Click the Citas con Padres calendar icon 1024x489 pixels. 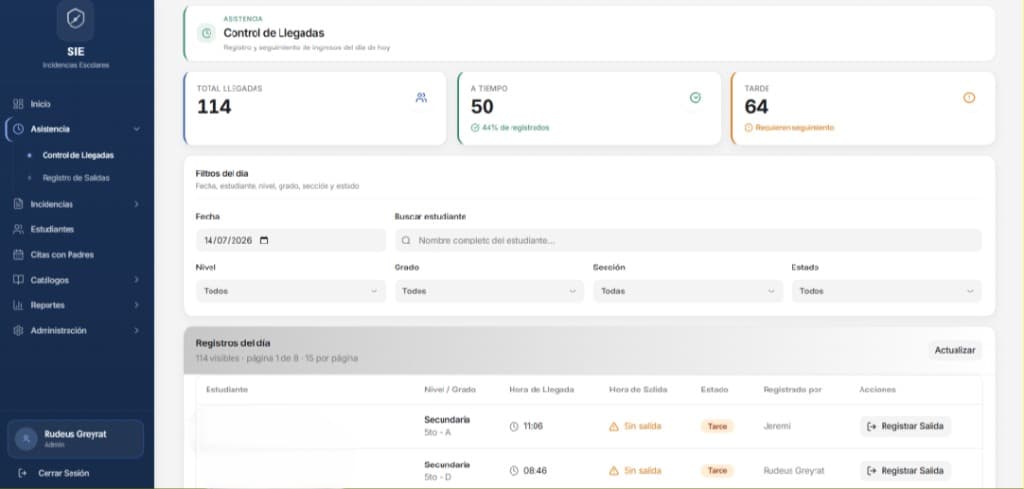(x=18, y=255)
